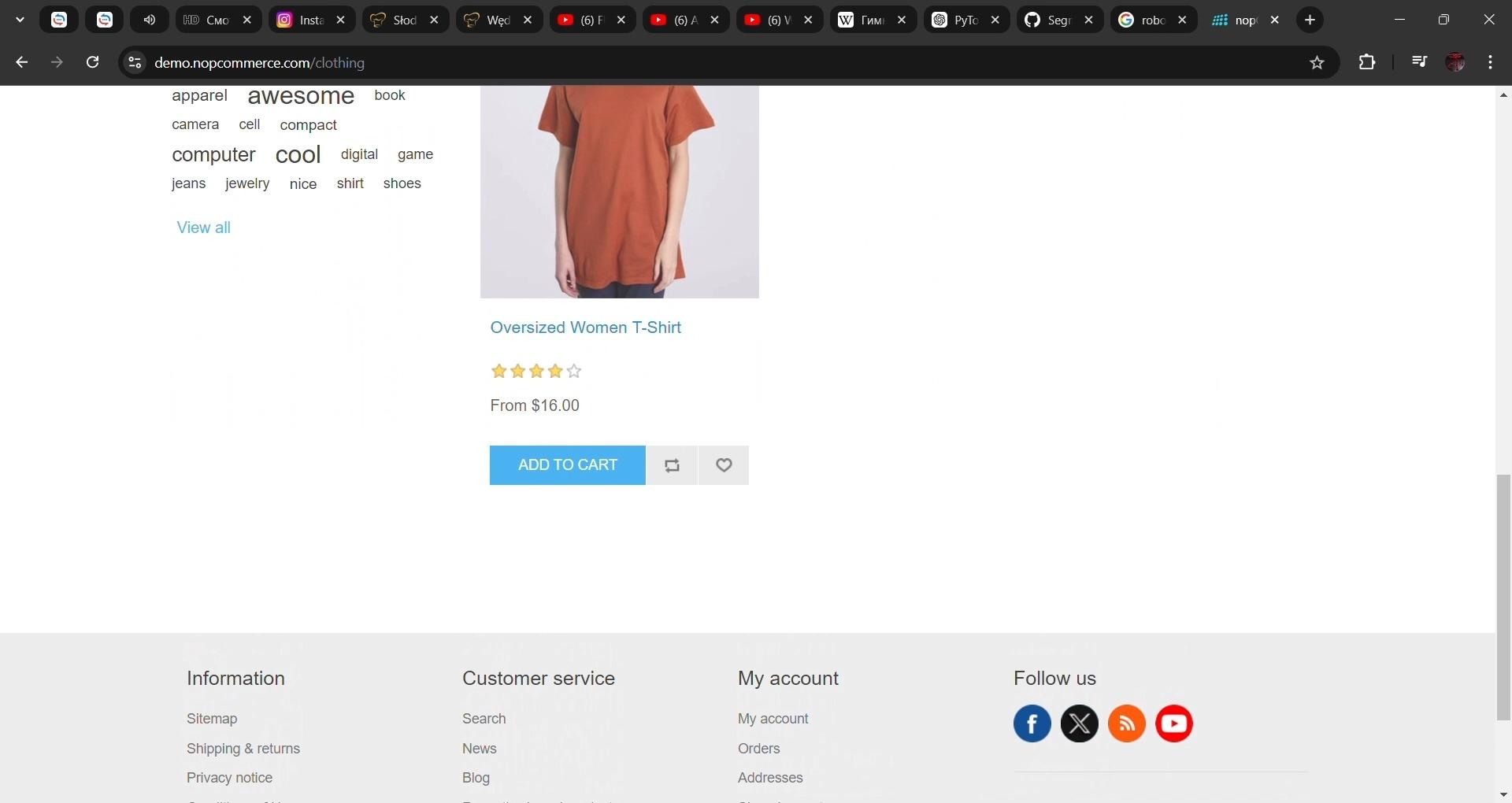Click the View all tags link
Screen dimensions: 1512x803
[204, 228]
